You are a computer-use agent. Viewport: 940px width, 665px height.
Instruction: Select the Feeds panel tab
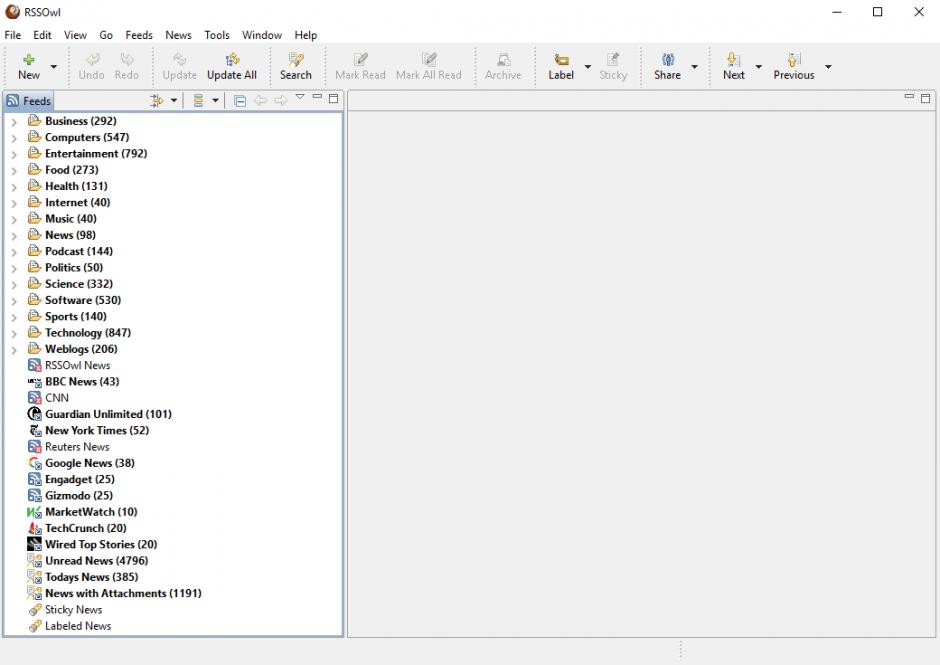pos(29,101)
